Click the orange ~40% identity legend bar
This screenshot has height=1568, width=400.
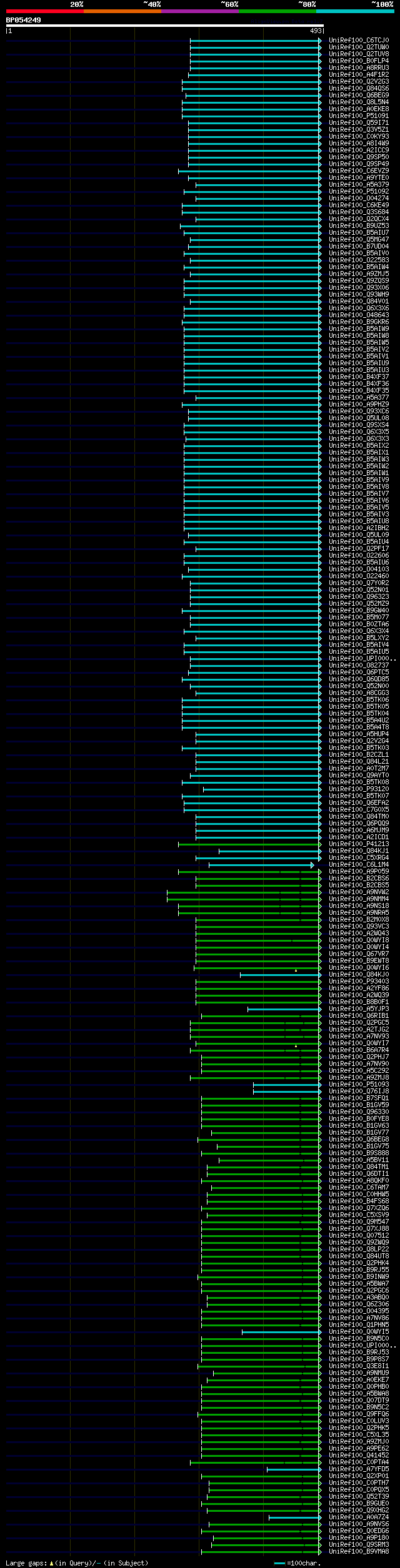pyautogui.click(x=122, y=11)
